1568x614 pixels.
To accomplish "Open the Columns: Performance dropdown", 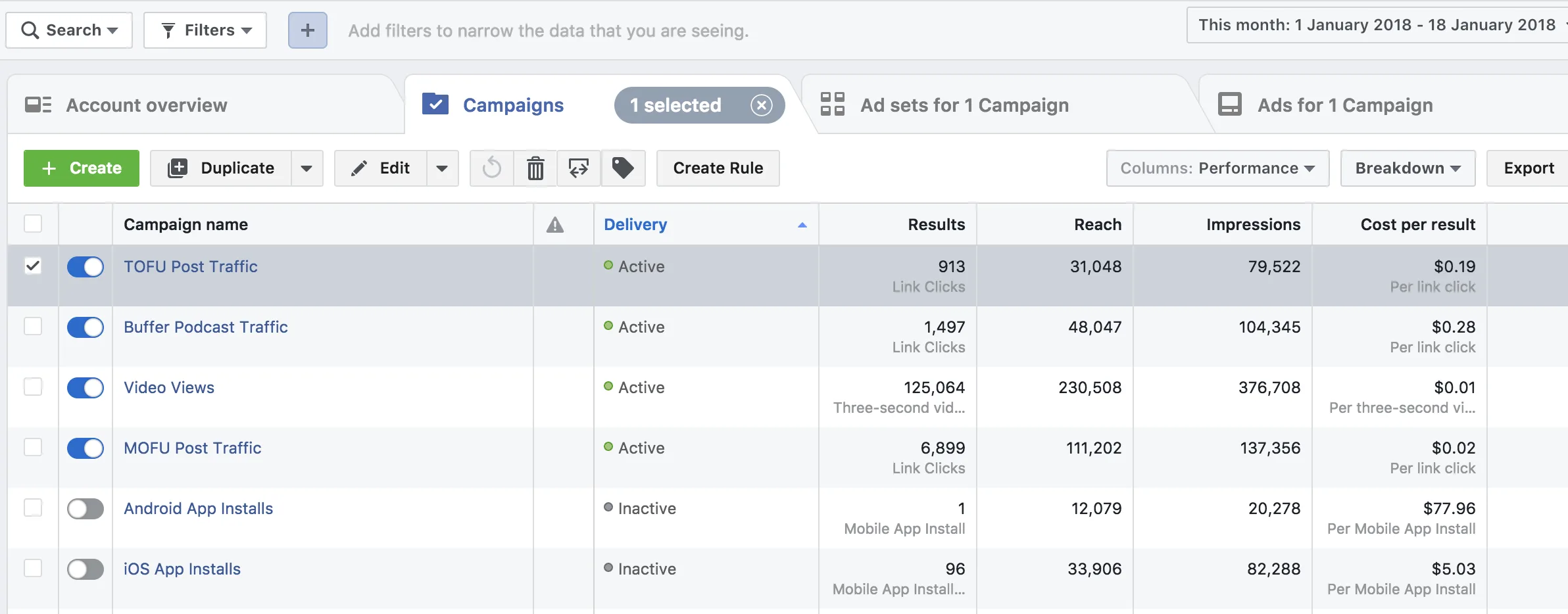I will [x=1217, y=168].
